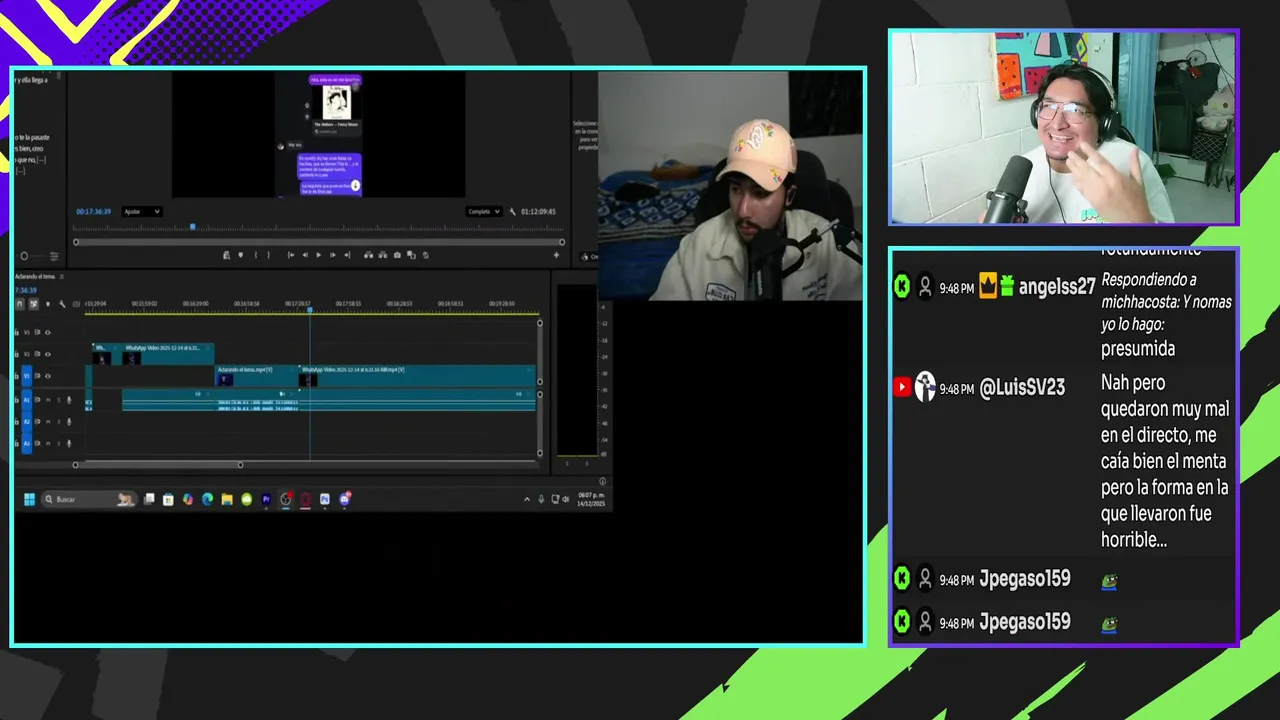
Task: Open File Explorer from the taskbar
Action: coord(226,499)
